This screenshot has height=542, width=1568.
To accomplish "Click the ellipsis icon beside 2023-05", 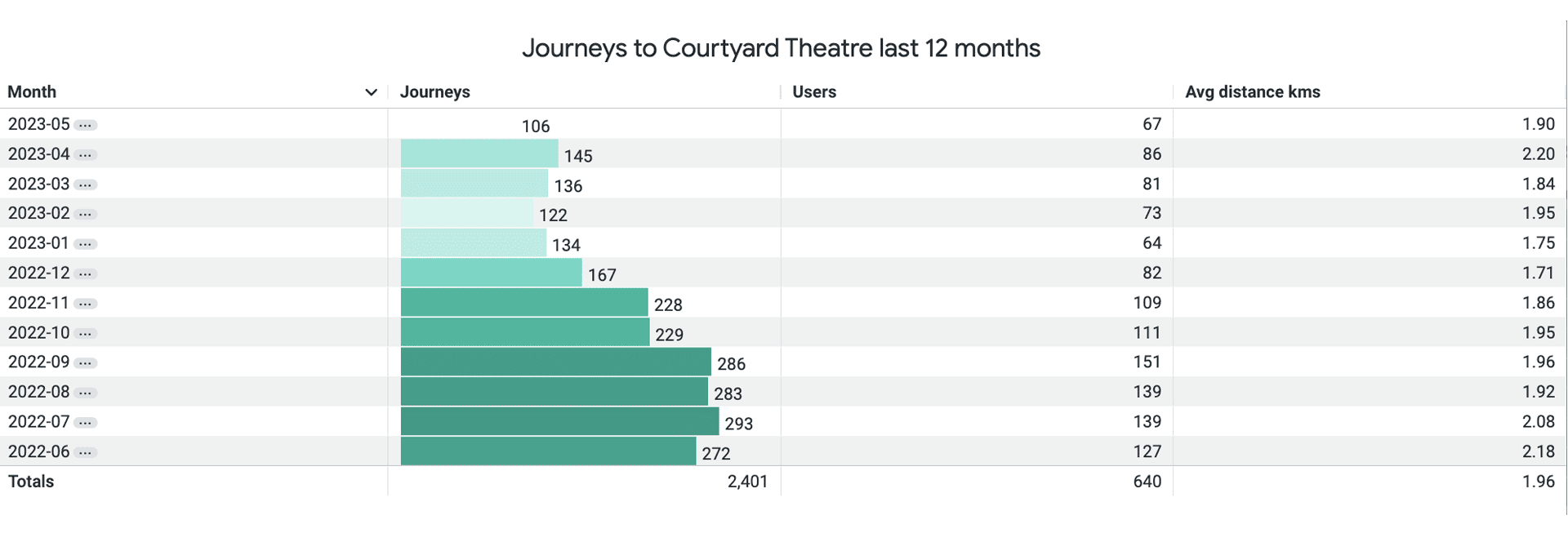I will pos(85,125).
